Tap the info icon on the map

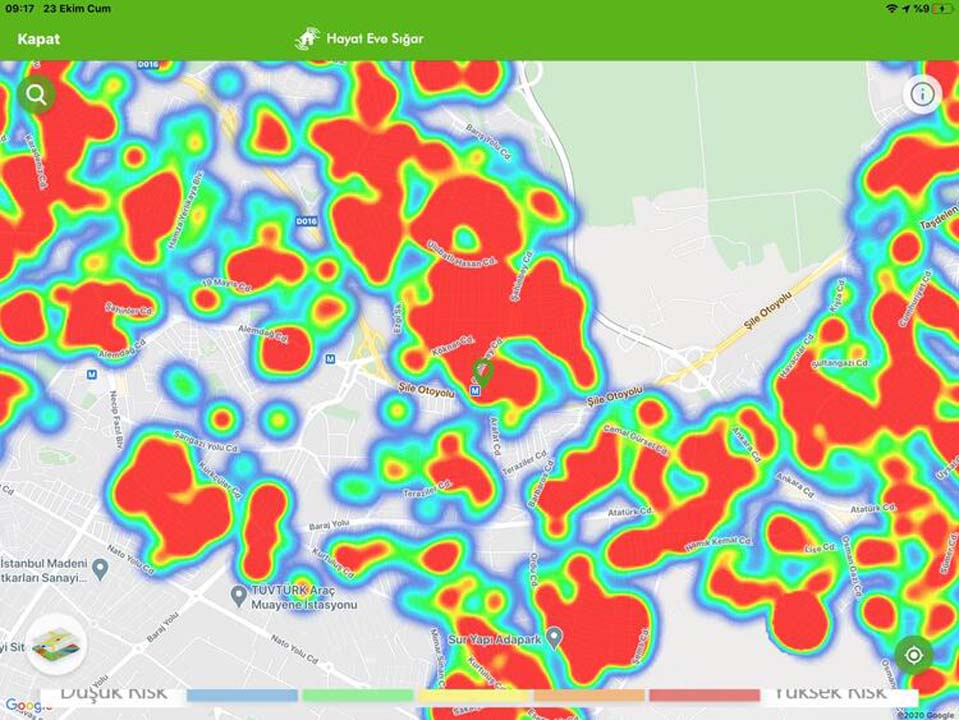click(x=922, y=94)
